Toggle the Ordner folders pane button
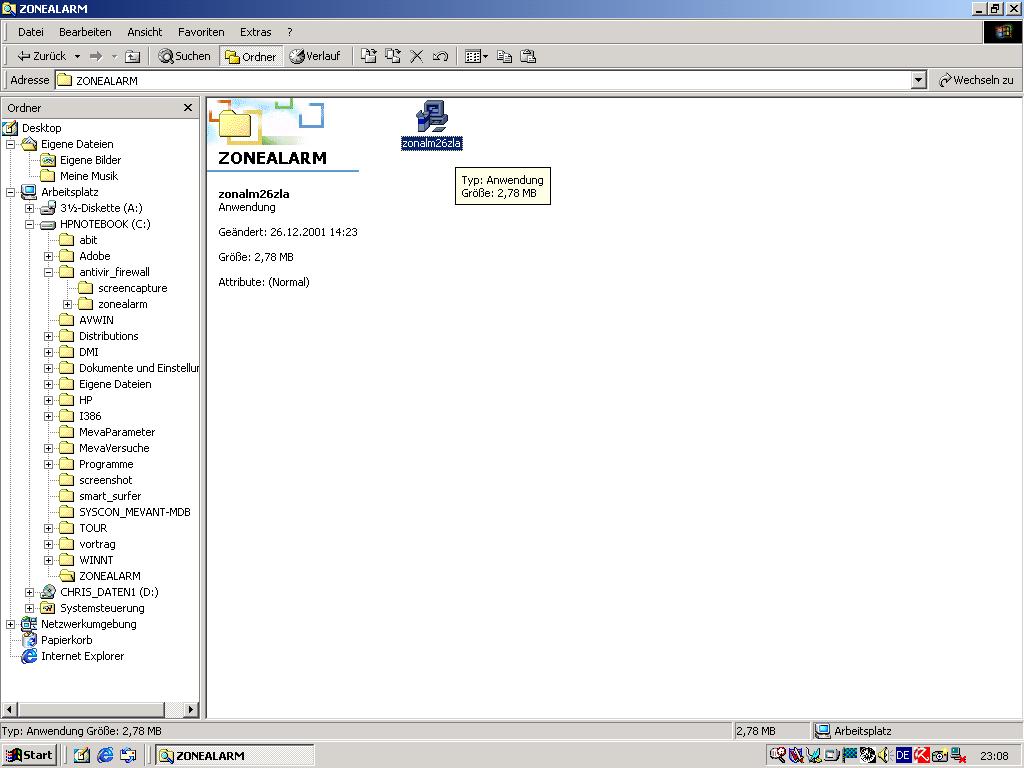1024x768 pixels. point(251,57)
